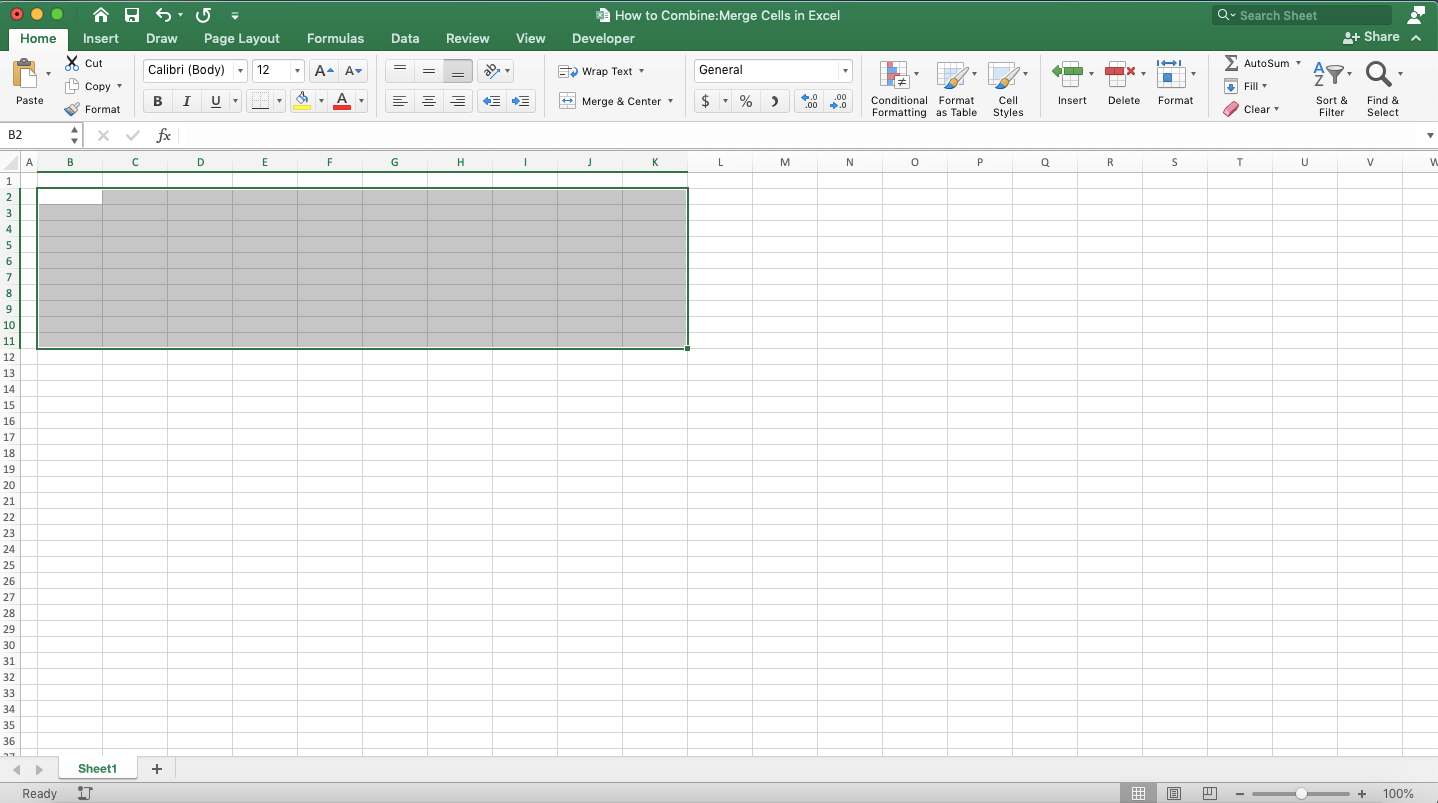Apply bold formatting to selection
The image size is (1438, 803).
(x=157, y=100)
